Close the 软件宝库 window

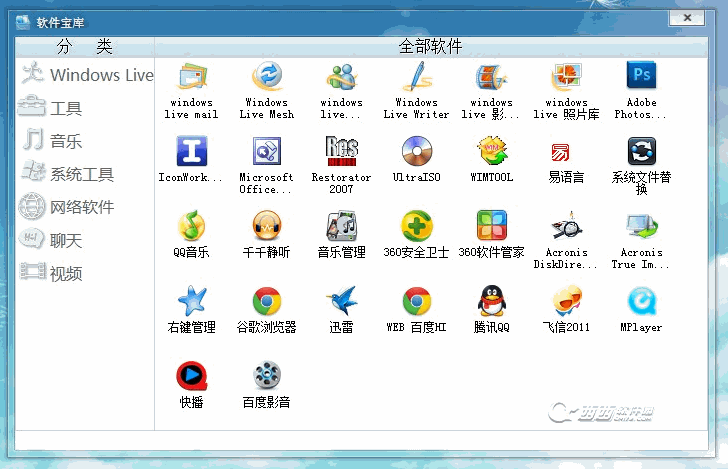point(687,18)
